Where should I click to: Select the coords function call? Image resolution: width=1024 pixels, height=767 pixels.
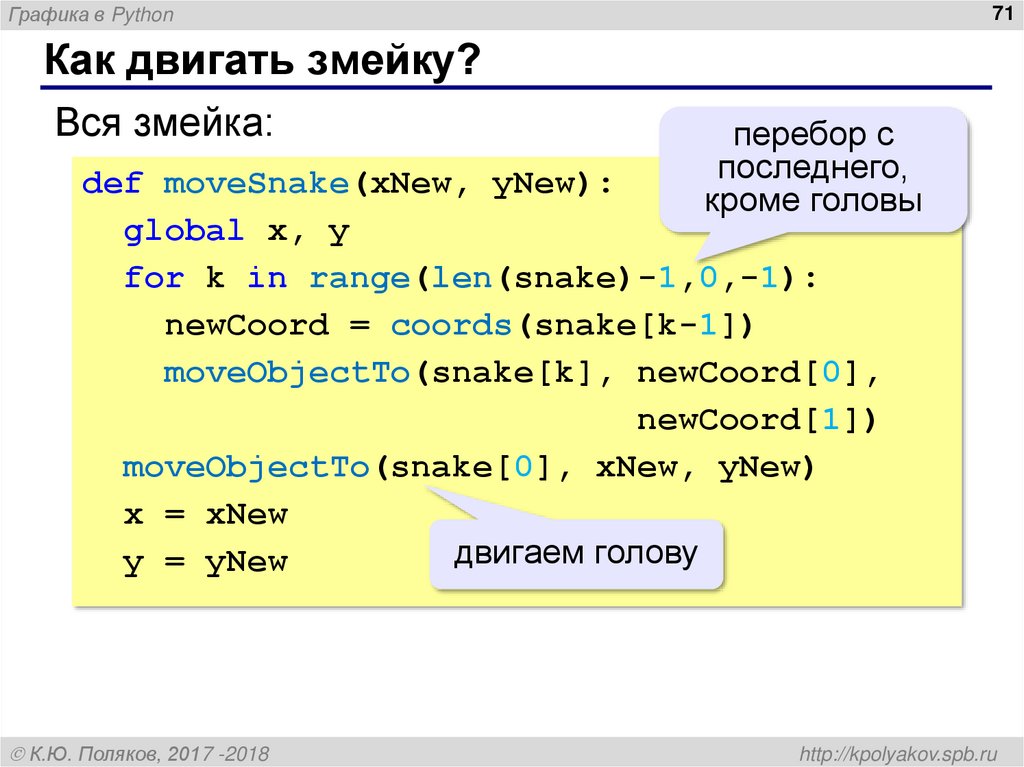tap(452, 324)
